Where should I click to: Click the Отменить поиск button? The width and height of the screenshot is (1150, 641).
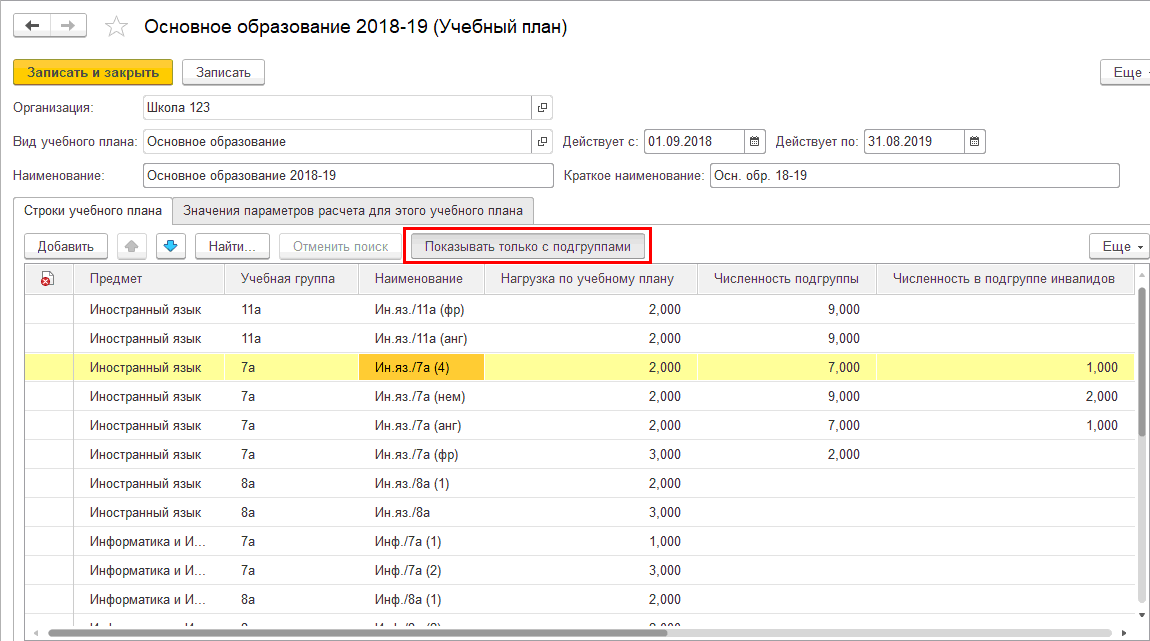click(340, 246)
